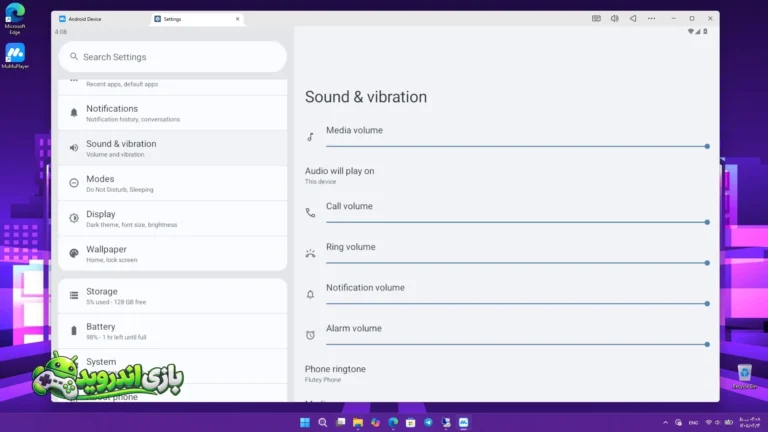Expand hidden system tray icons

pyautogui.click(x=665, y=422)
